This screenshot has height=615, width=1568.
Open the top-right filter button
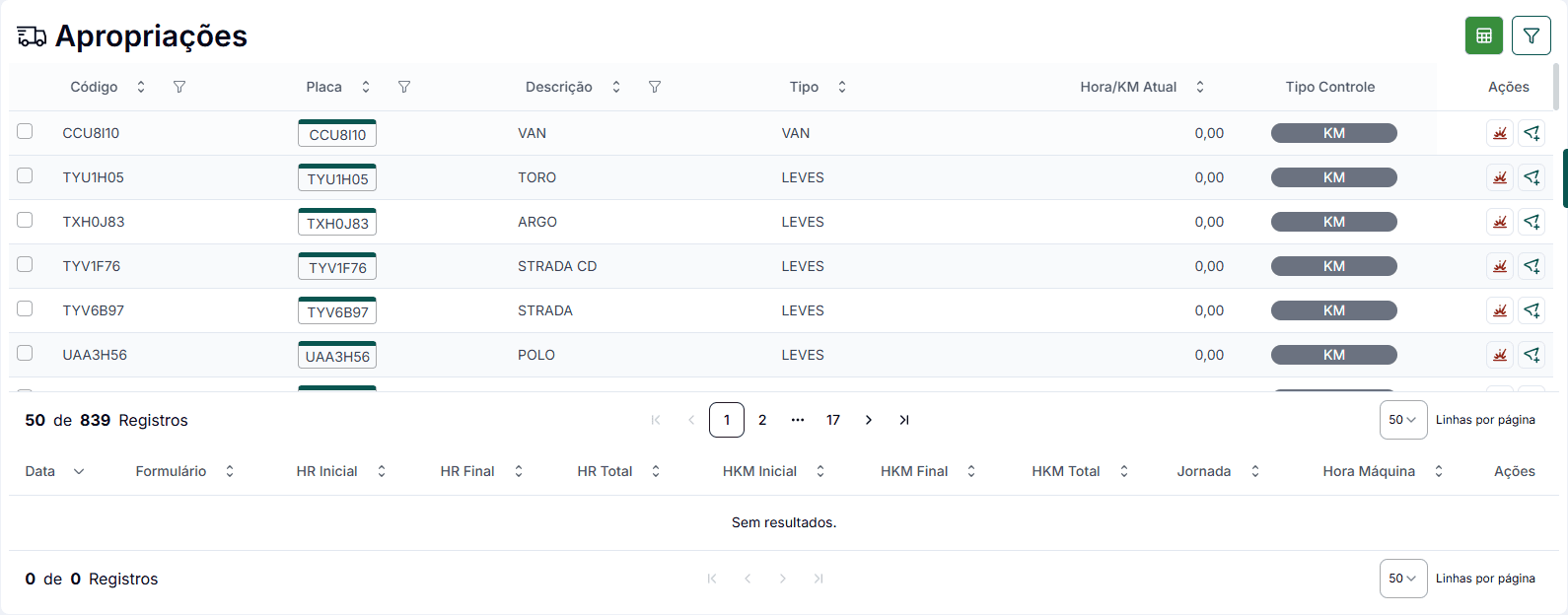[x=1532, y=35]
